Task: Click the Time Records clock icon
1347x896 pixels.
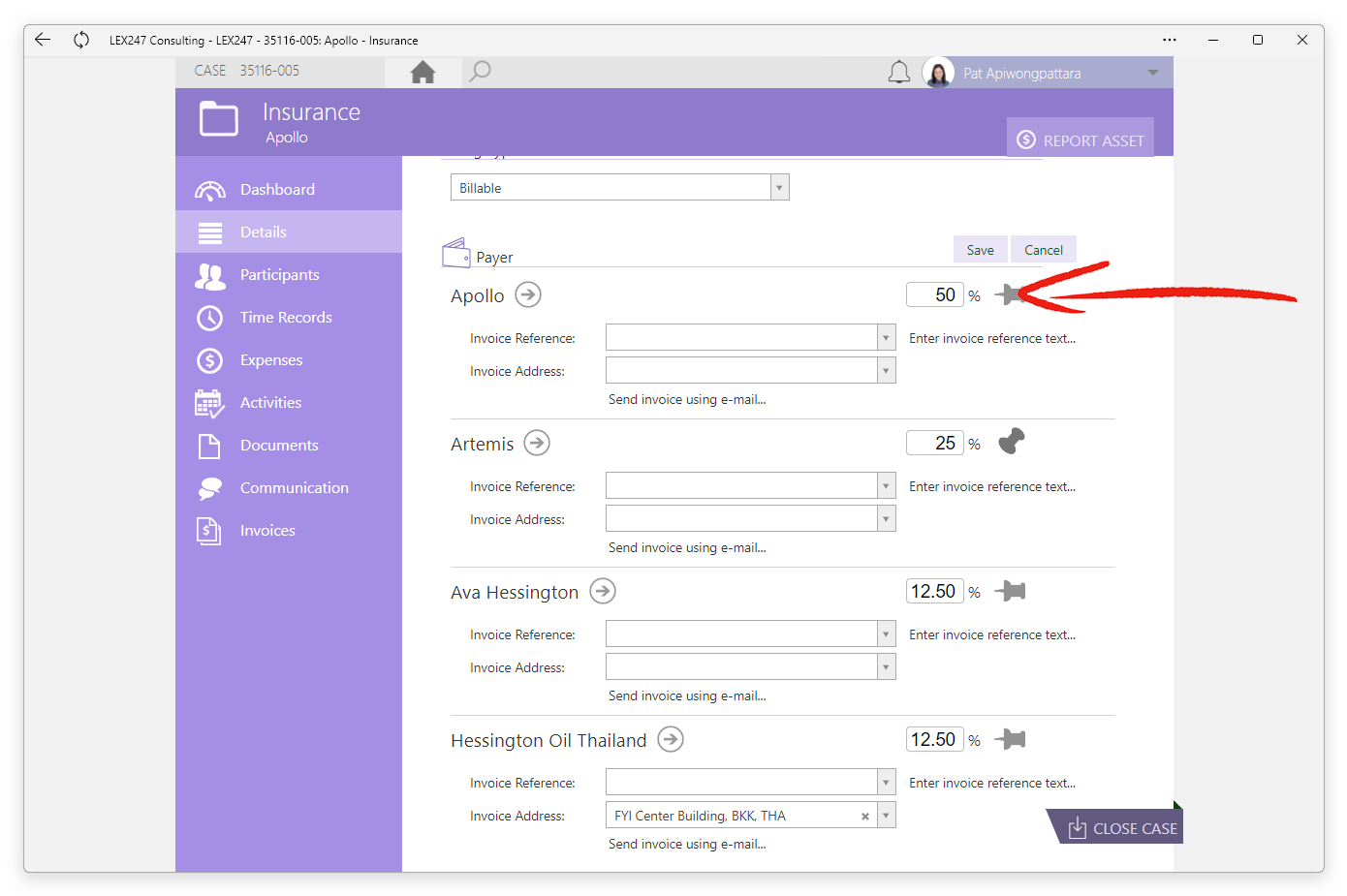Action: pyautogui.click(x=210, y=318)
